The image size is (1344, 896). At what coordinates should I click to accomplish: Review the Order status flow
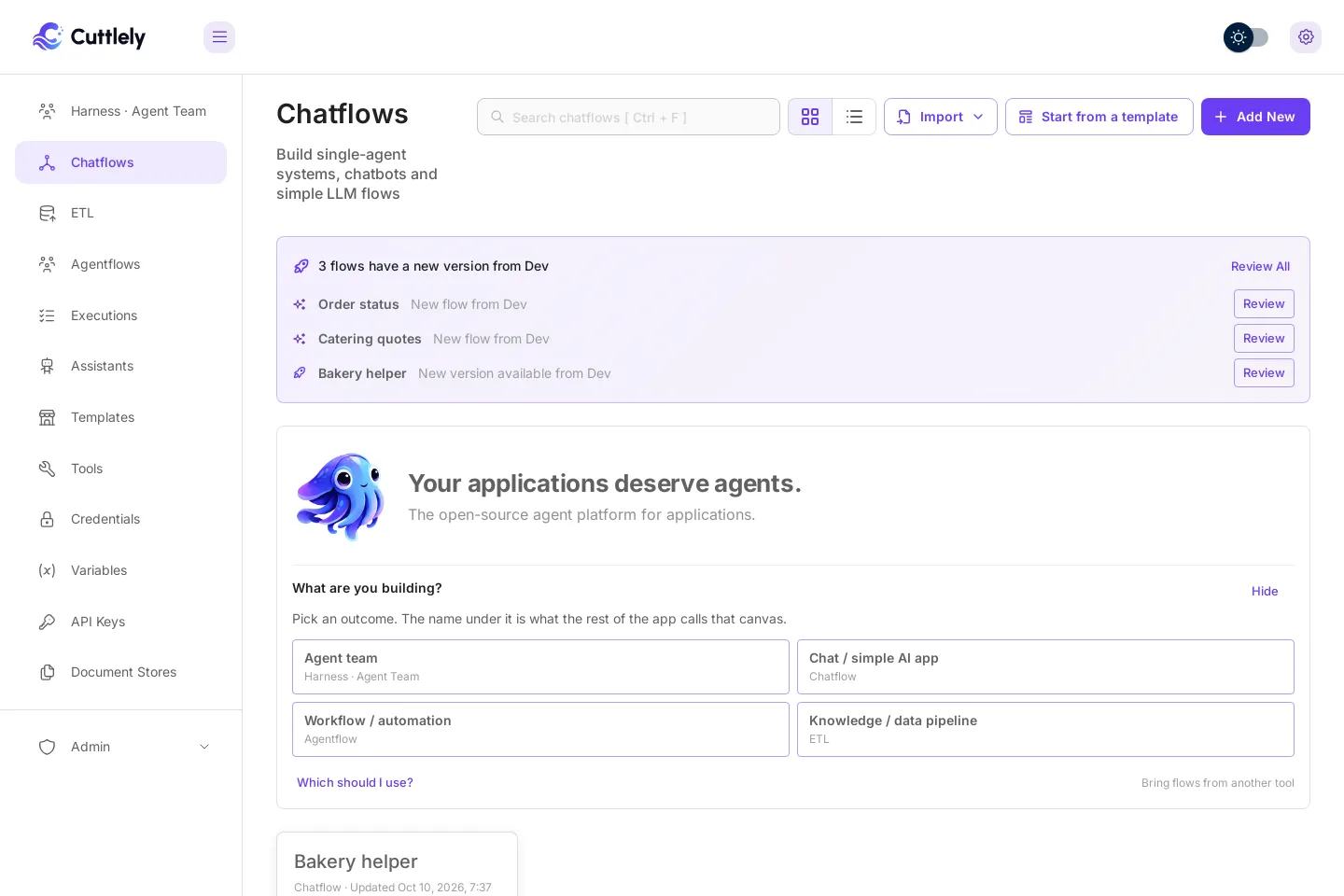point(1264,304)
